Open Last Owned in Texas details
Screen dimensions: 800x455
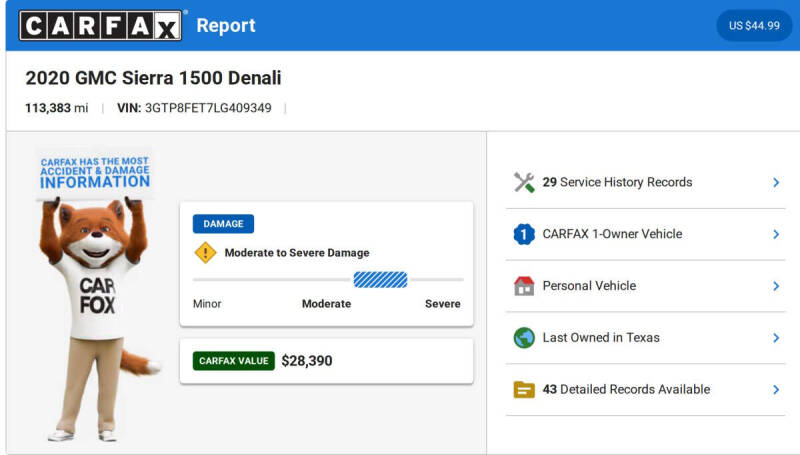point(601,338)
